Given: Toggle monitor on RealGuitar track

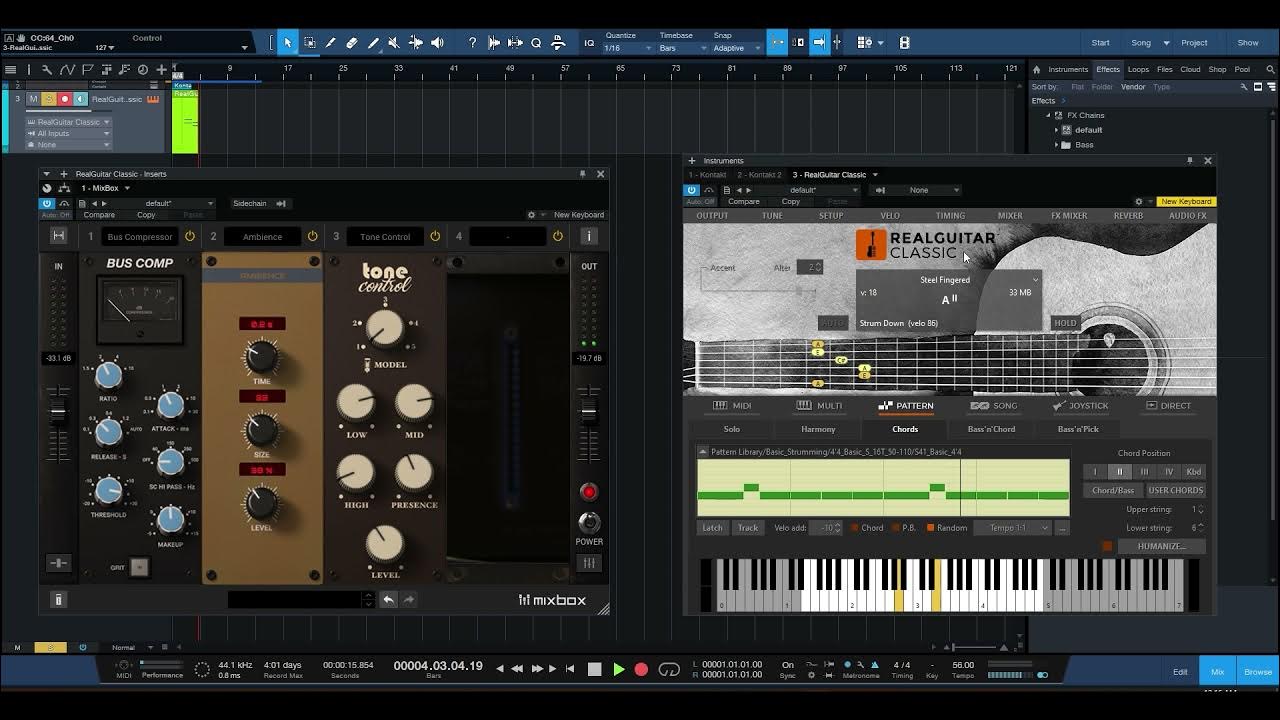Looking at the screenshot, I should 80,99.
